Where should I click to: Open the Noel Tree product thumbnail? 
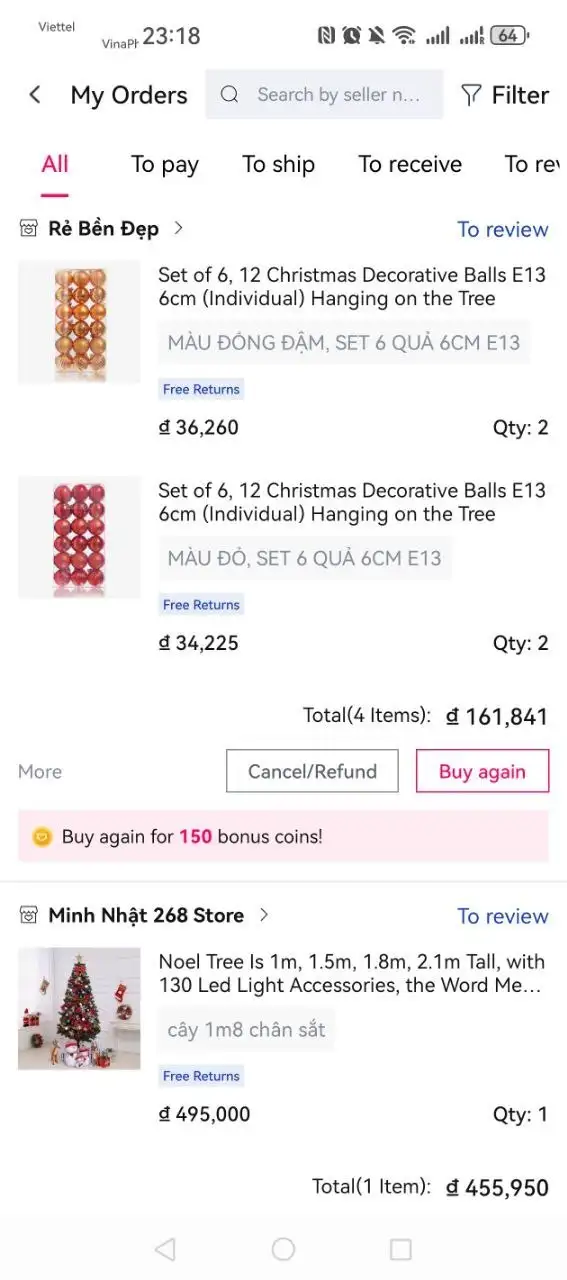pos(79,1009)
